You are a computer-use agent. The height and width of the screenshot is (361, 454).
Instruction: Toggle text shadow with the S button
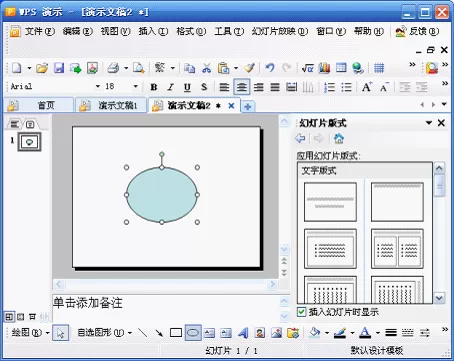204,87
